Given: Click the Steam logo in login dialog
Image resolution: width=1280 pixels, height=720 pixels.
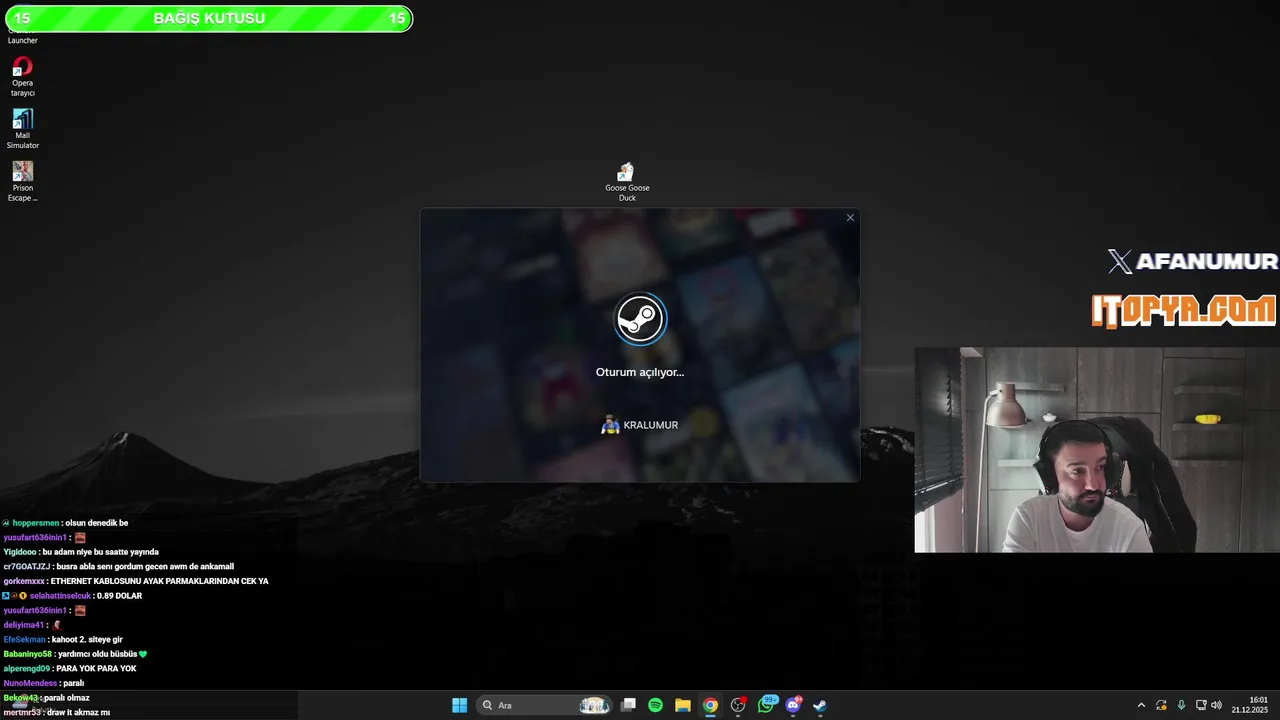Looking at the screenshot, I should click(640, 319).
